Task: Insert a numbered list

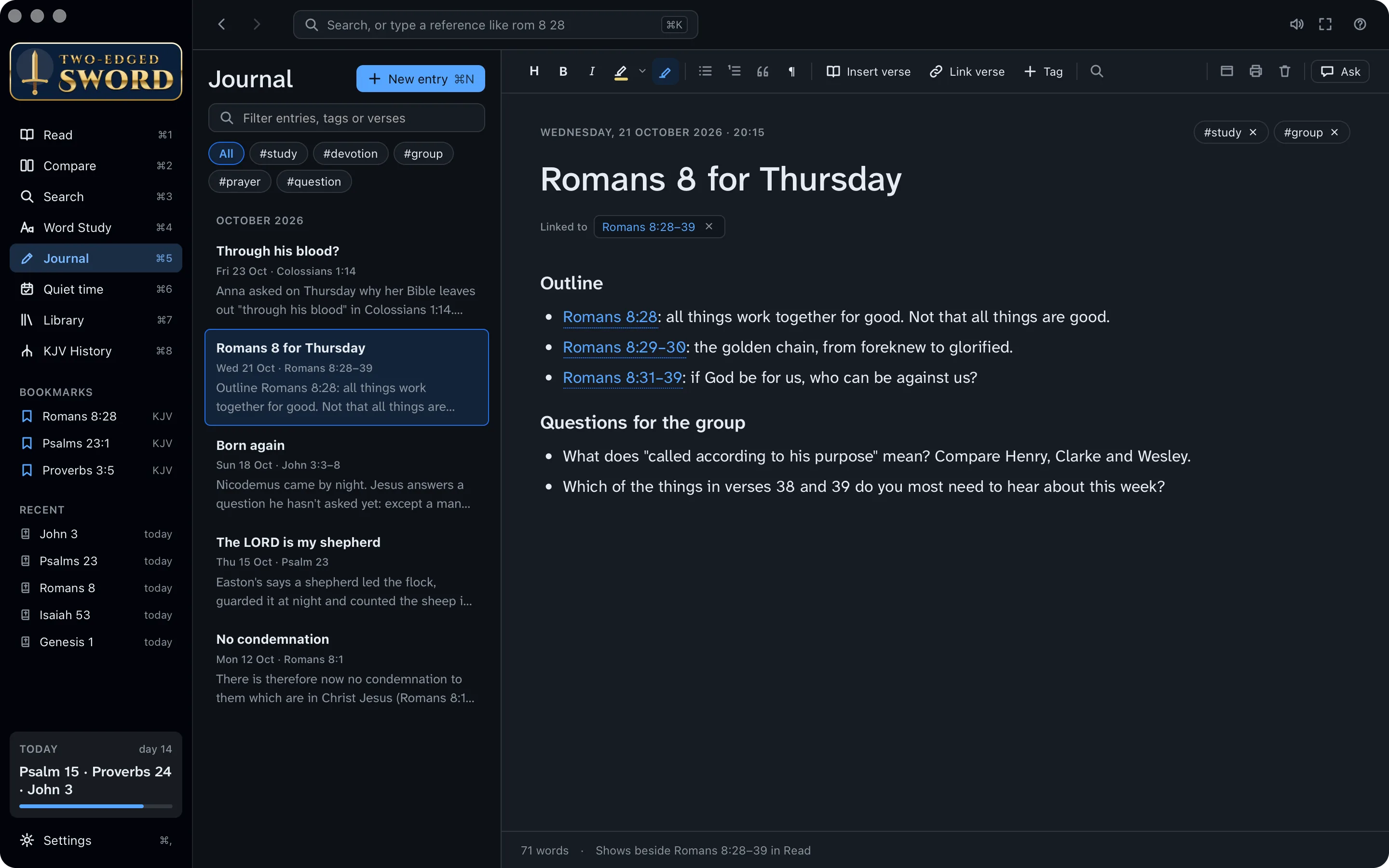Action: 734,71
